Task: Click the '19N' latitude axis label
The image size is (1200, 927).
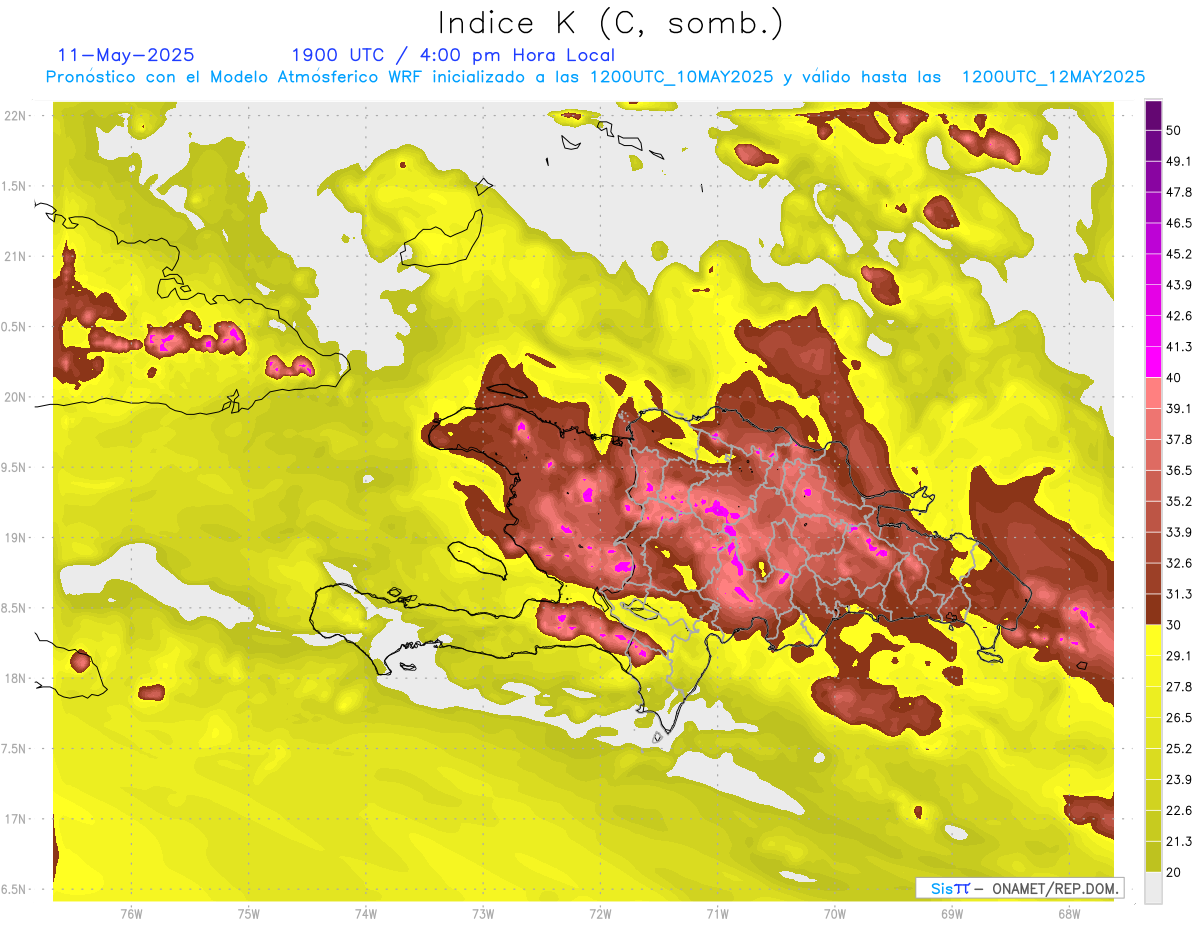Action: pyautogui.click(x=17, y=538)
